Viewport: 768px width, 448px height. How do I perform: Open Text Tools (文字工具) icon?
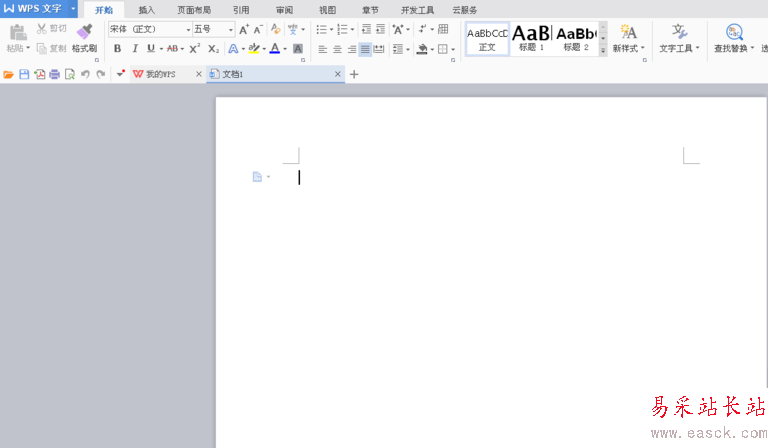(x=679, y=32)
